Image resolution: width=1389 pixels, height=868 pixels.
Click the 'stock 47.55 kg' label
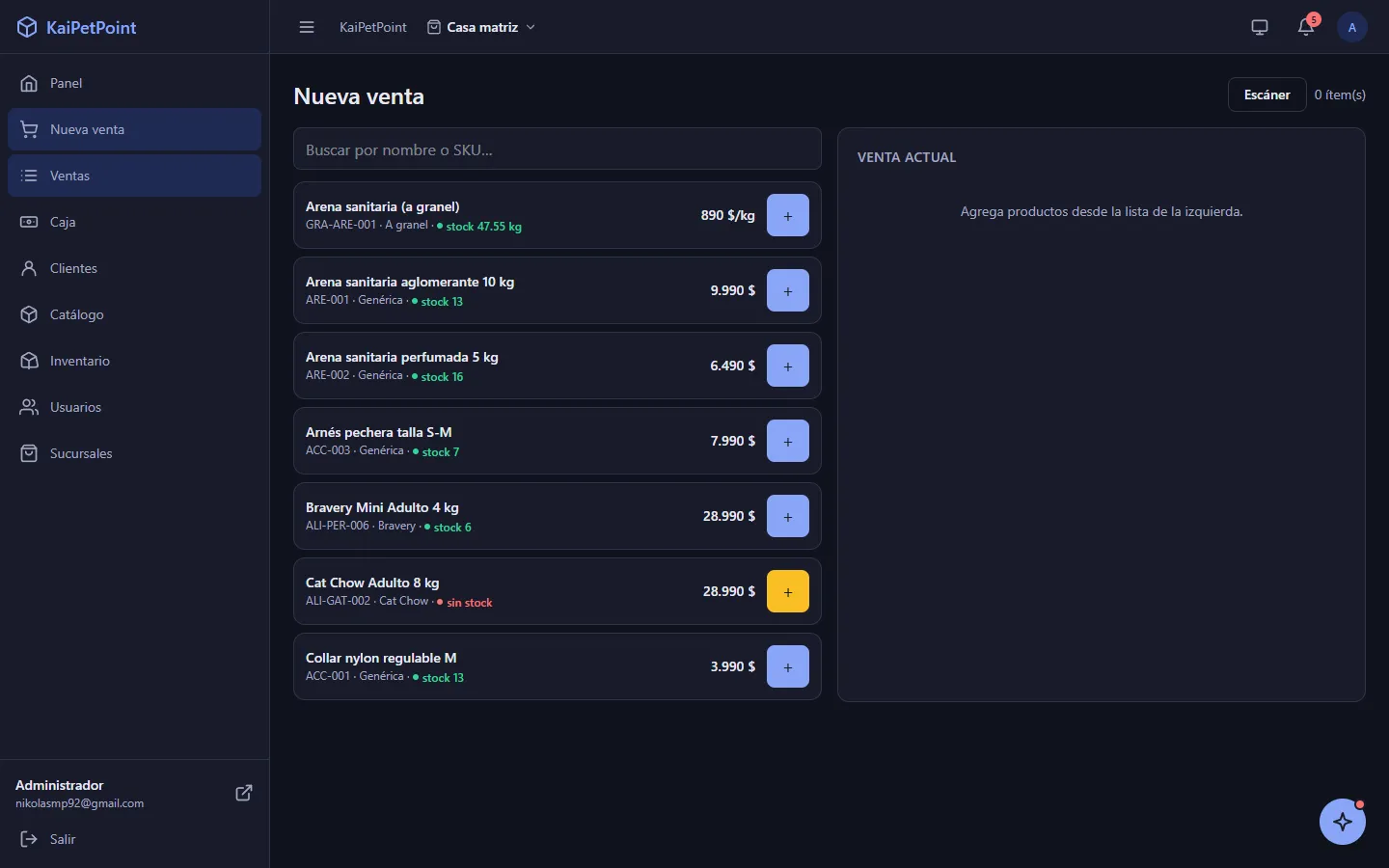point(483,227)
